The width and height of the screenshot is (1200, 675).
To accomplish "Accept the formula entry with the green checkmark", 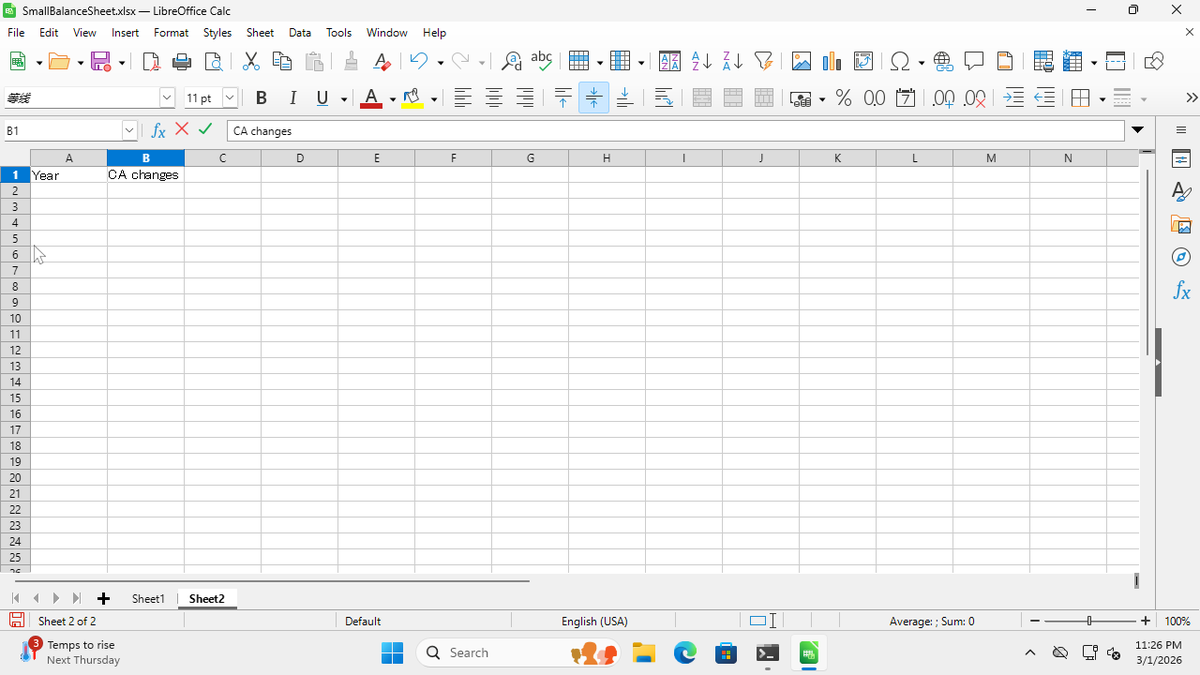I will click(x=205, y=130).
